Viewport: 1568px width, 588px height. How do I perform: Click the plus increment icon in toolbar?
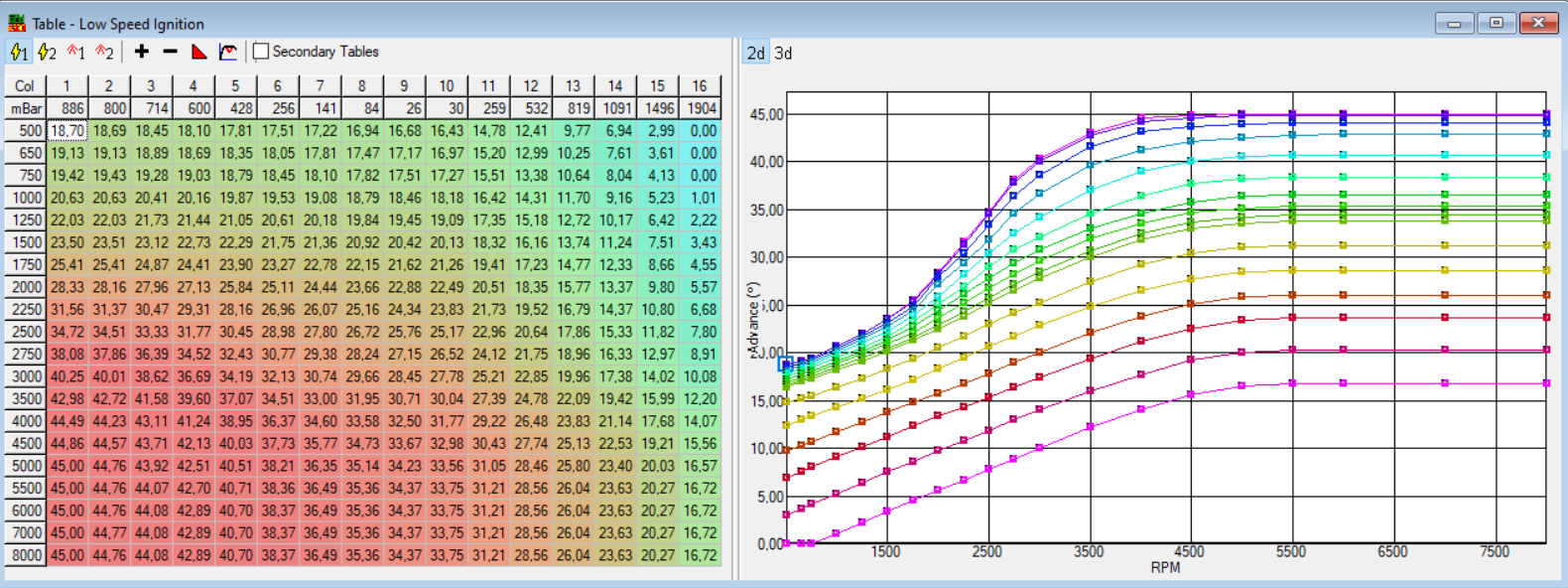click(141, 52)
